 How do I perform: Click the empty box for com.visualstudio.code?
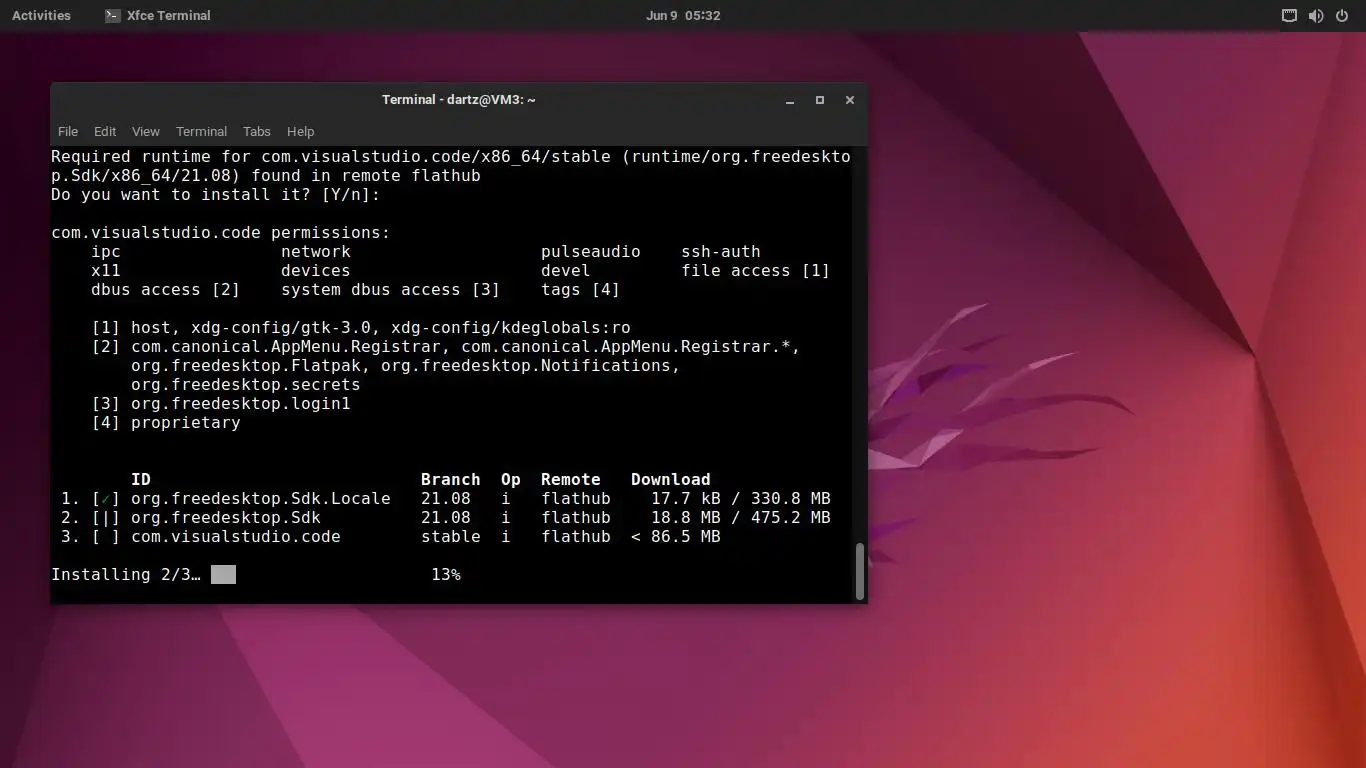[x=106, y=536]
